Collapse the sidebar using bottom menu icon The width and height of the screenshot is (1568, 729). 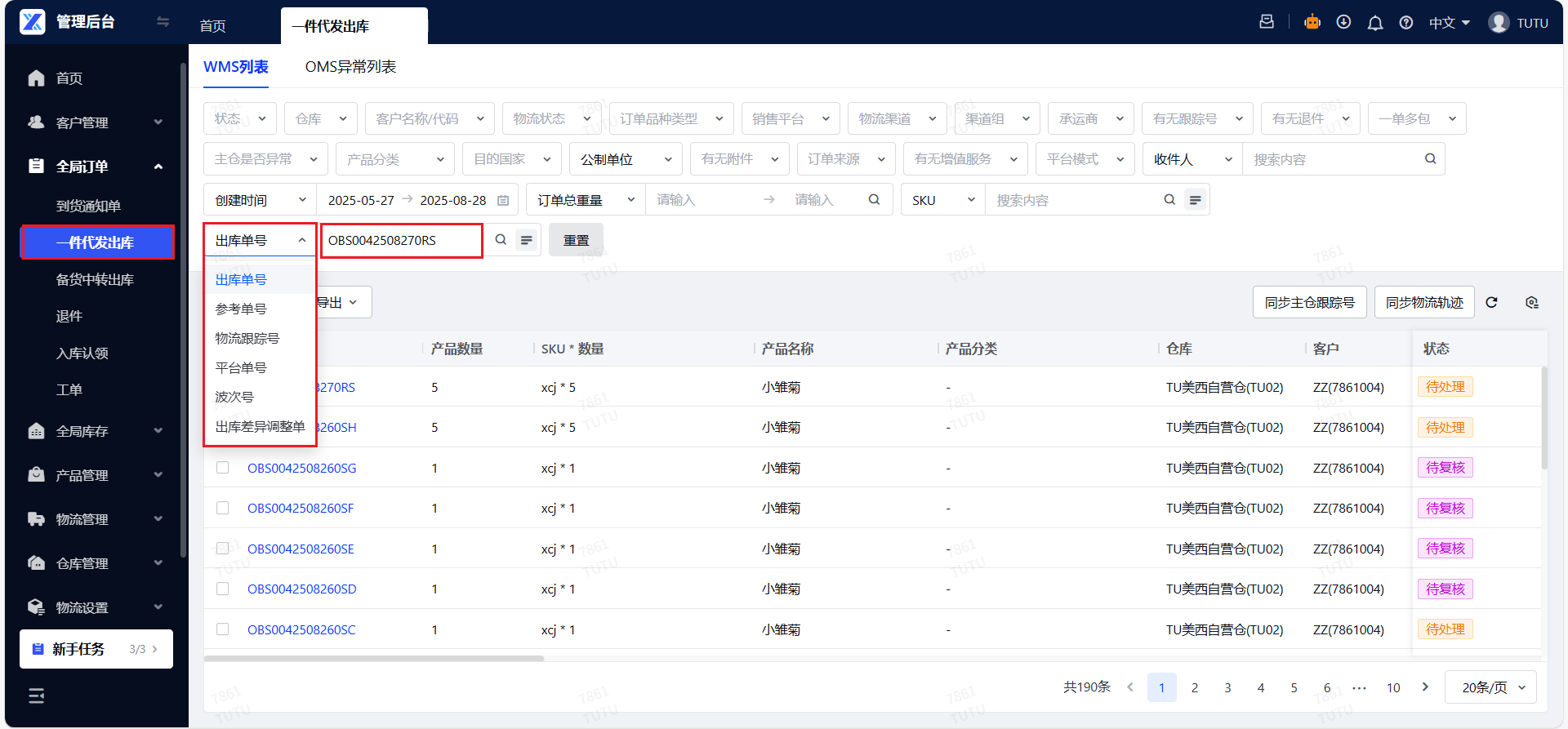point(37,696)
